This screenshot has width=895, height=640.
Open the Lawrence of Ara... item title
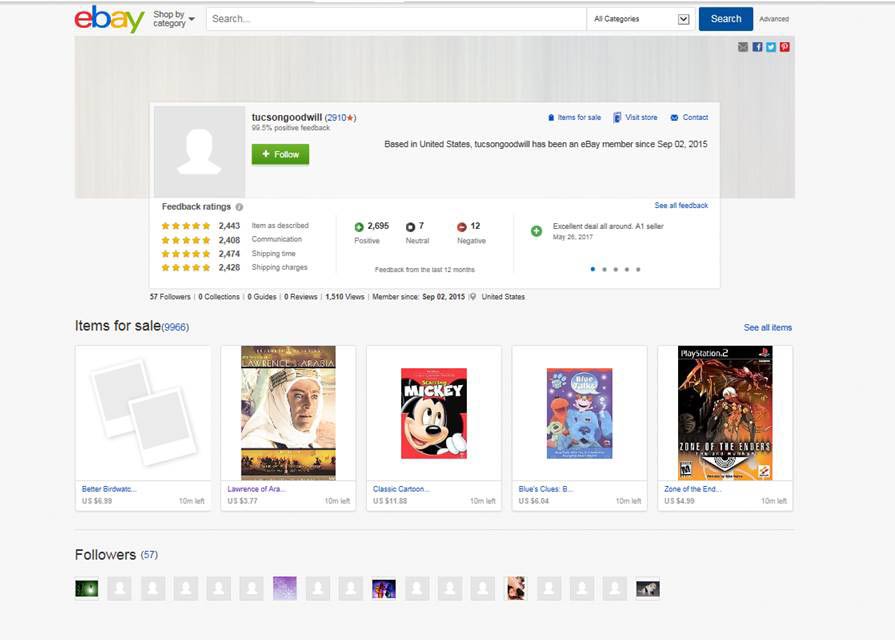coord(256,489)
